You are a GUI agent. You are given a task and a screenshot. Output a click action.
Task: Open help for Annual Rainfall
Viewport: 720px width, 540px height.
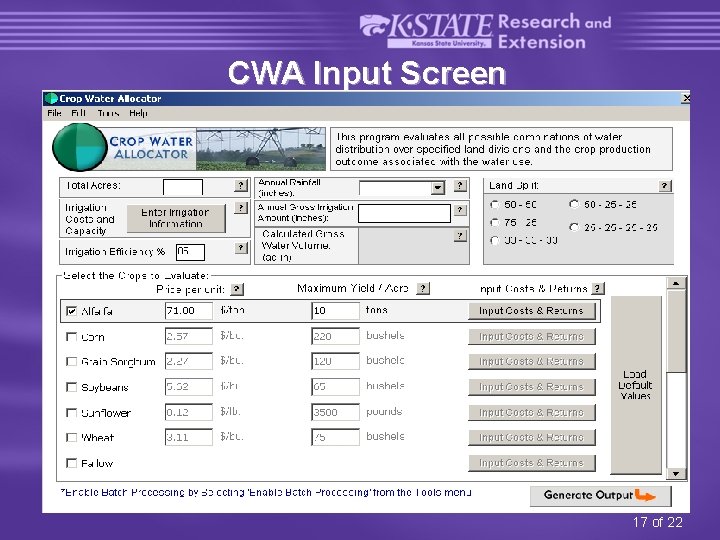coord(460,186)
